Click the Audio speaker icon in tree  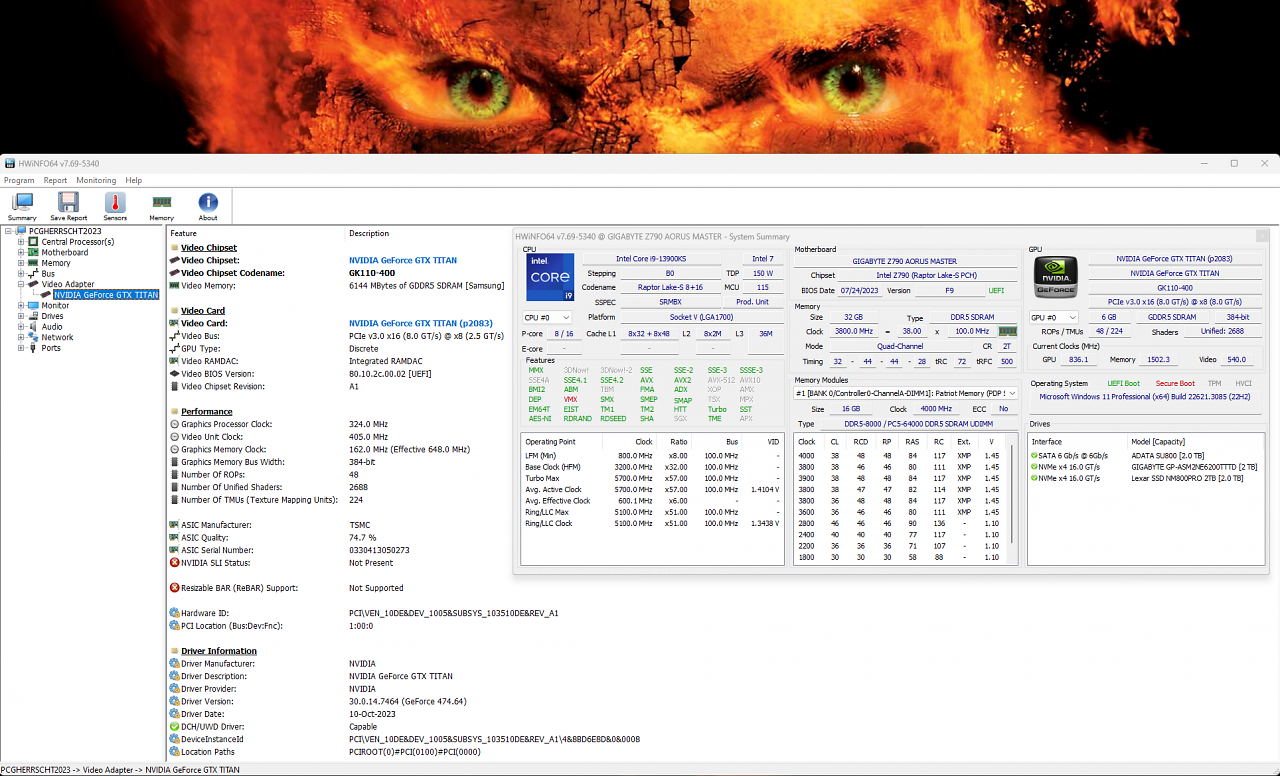pos(34,326)
